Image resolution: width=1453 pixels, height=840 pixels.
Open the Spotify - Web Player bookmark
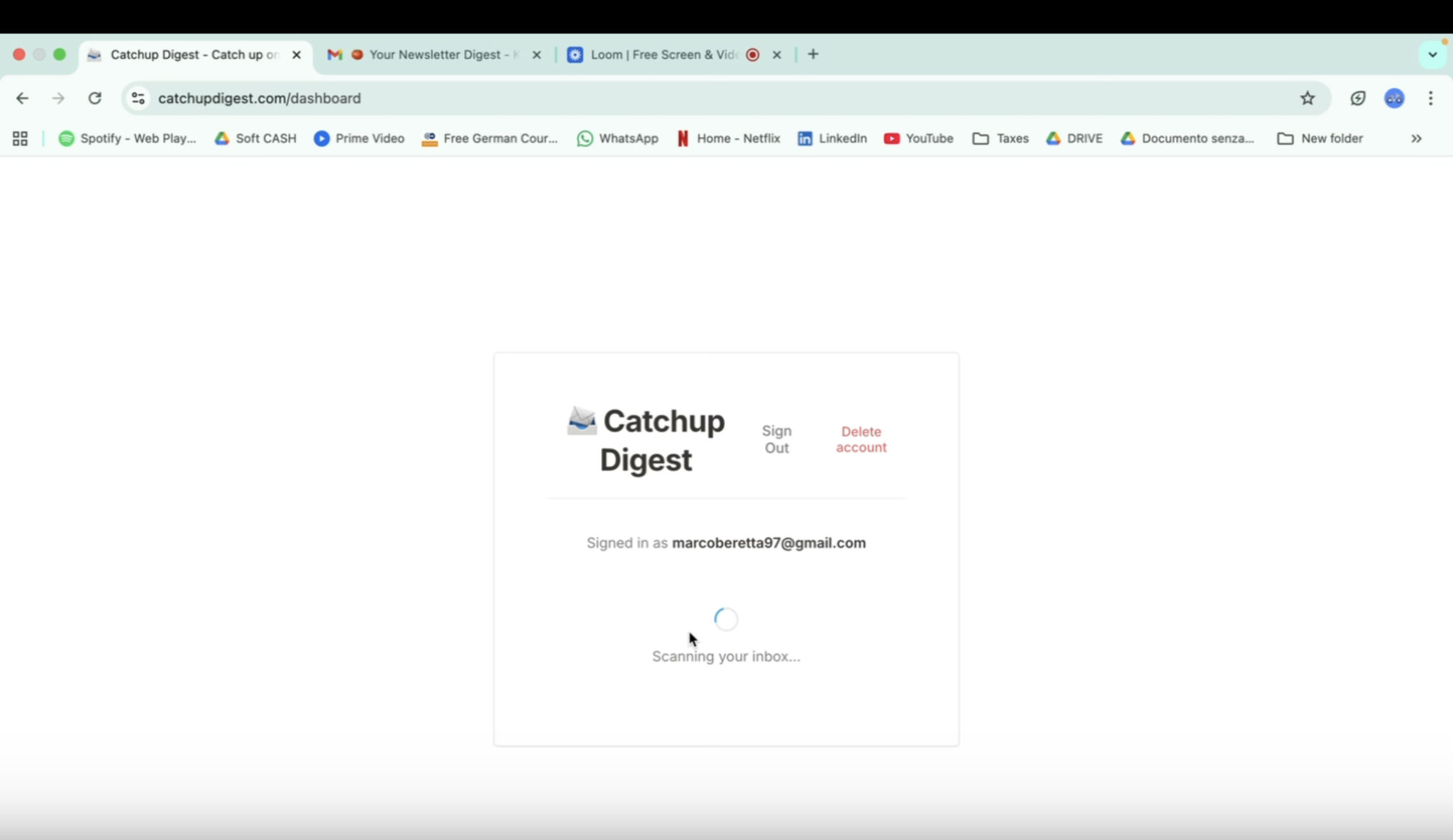(x=127, y=138)
